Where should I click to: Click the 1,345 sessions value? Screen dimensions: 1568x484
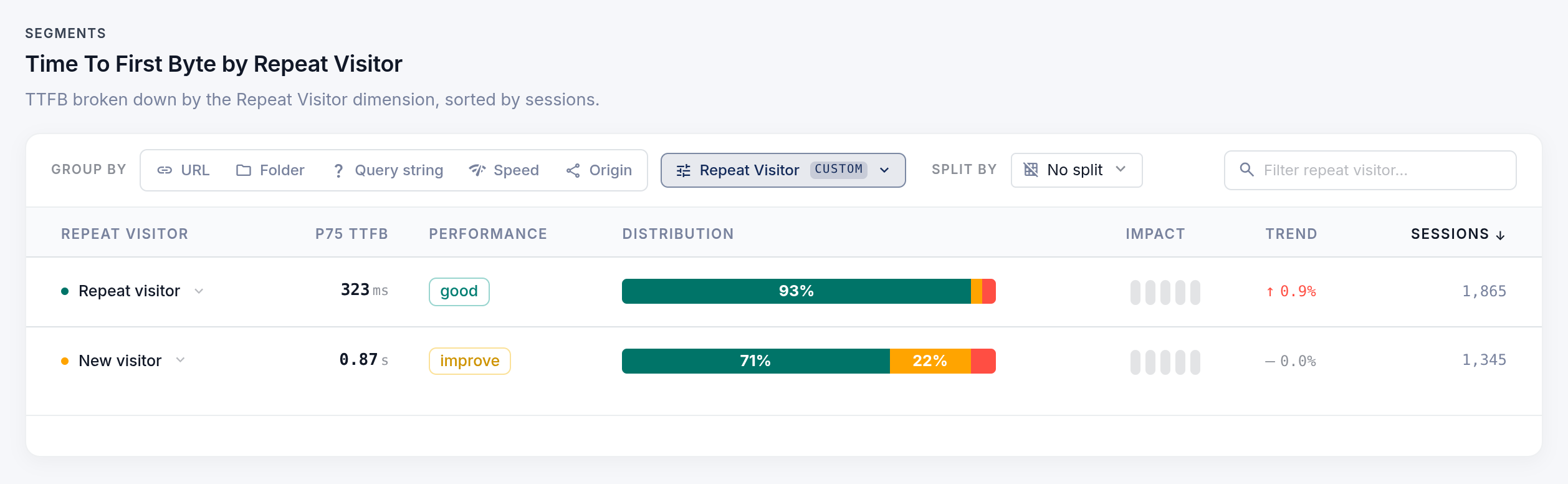click(1484, 360)
